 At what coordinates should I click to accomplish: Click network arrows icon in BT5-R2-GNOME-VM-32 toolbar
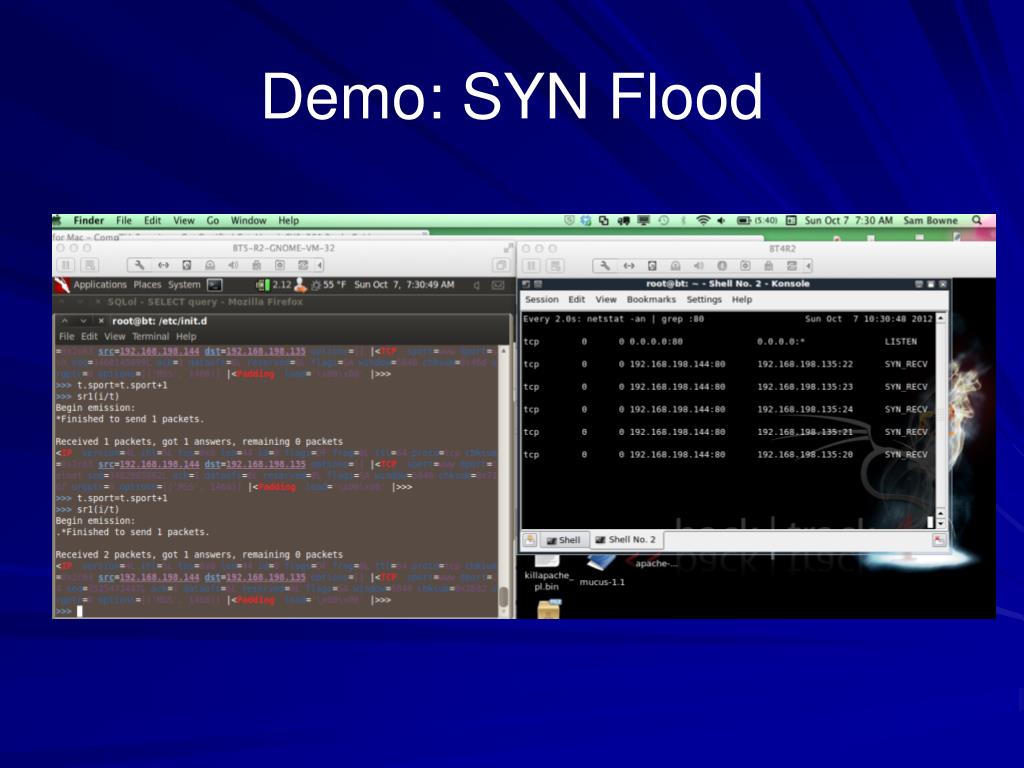tap(163, 265)
